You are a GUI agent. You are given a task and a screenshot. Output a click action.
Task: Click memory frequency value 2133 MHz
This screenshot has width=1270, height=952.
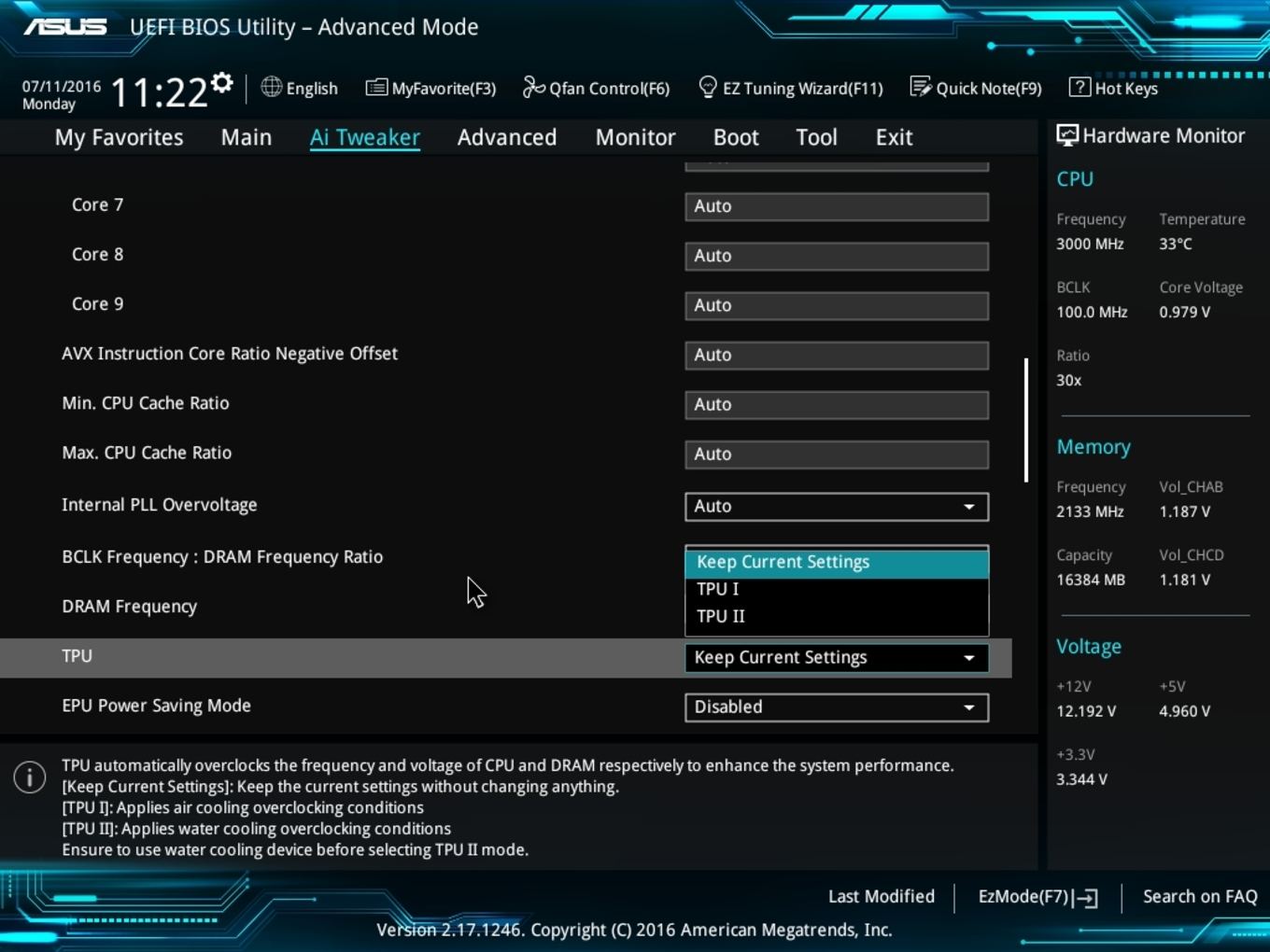point(1090,511)
